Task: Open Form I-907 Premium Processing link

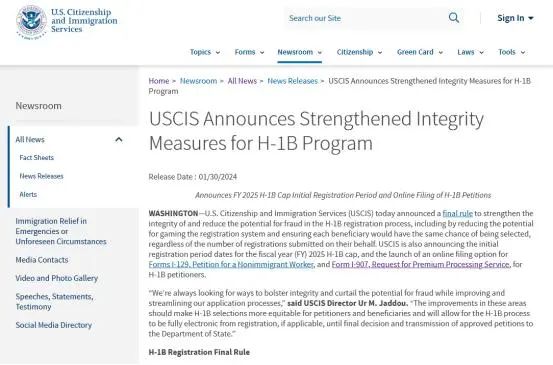Action: 420,264
